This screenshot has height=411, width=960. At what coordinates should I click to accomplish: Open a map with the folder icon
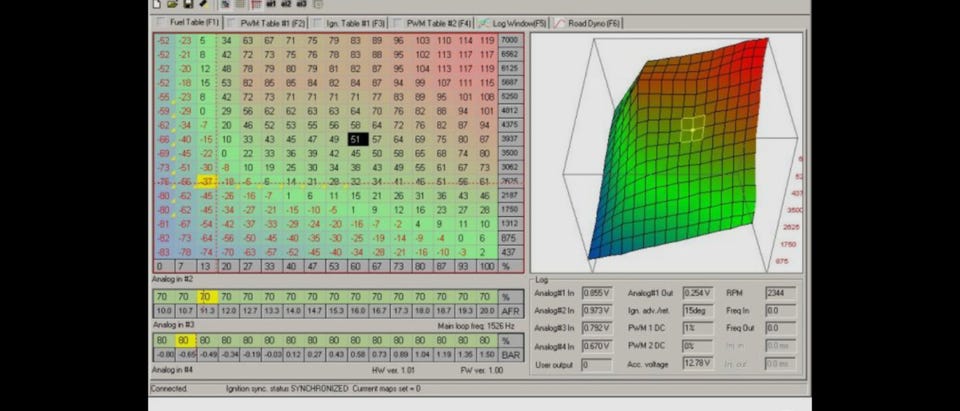pos(173,4)
